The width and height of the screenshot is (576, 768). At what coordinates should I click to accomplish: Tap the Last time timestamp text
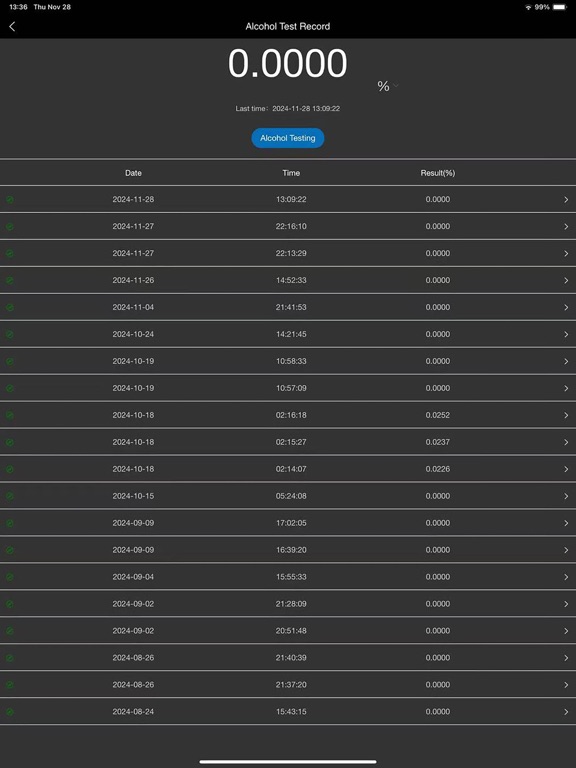point(288,108)
